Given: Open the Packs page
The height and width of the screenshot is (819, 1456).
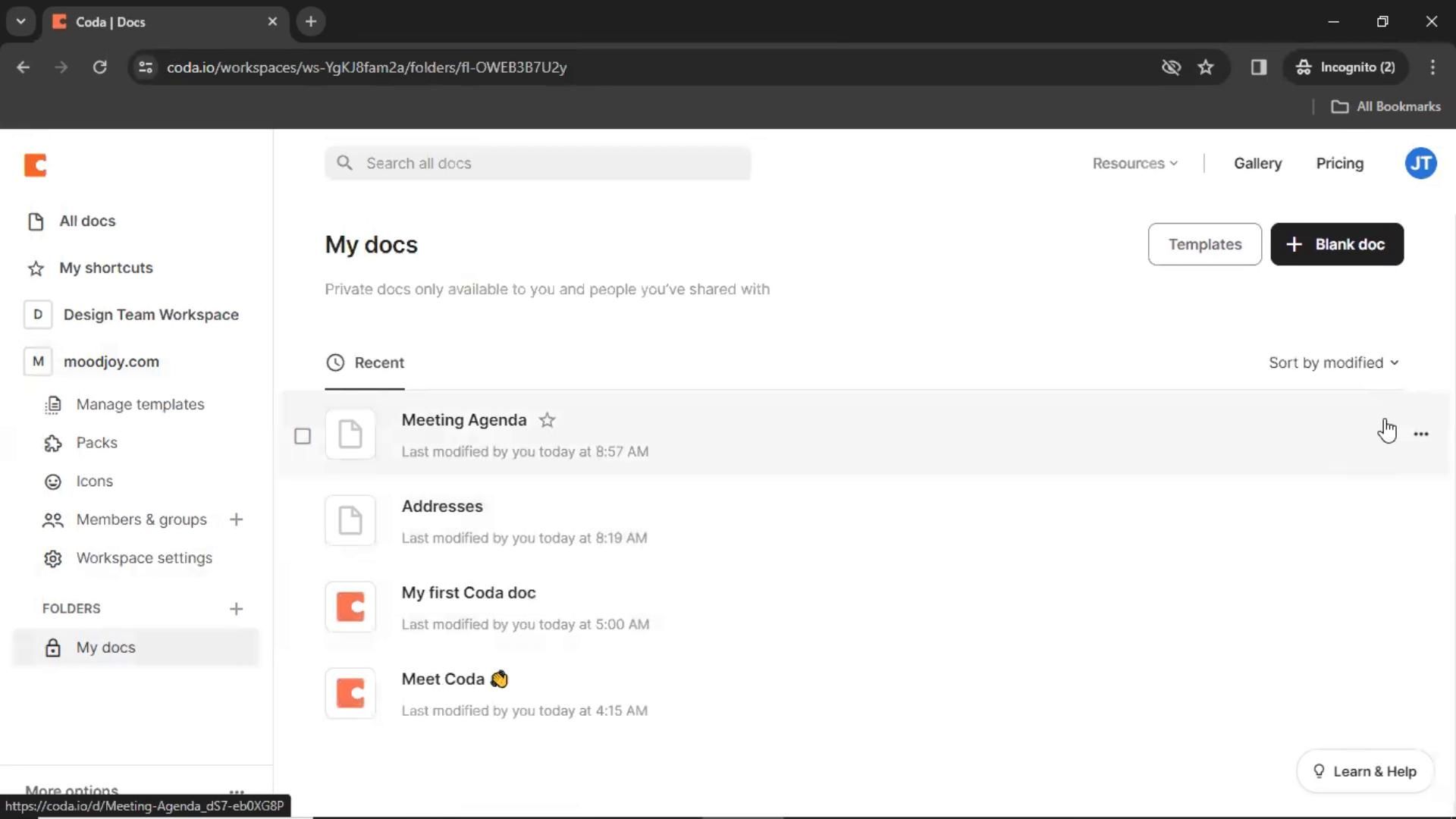Looking at the screenshot, I should click(80, 443).
